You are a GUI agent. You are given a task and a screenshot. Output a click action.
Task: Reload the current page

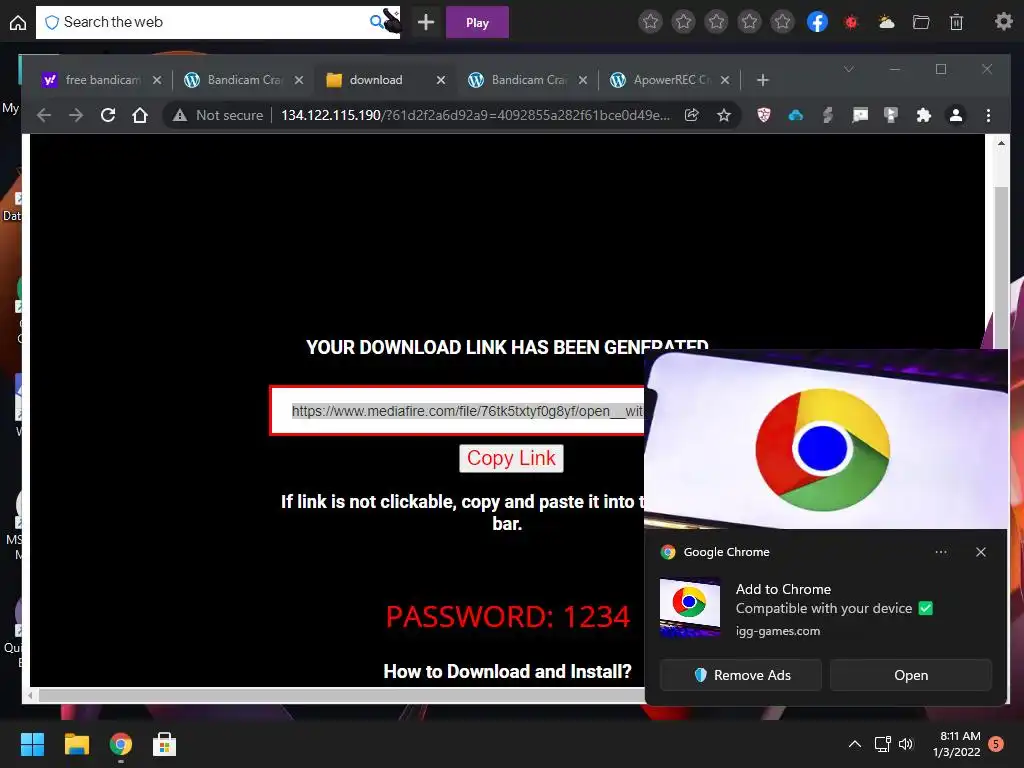click(108, 116)
